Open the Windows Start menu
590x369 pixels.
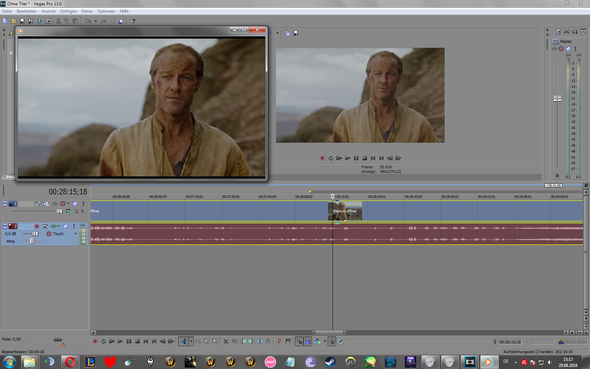[x=9, y=362]
